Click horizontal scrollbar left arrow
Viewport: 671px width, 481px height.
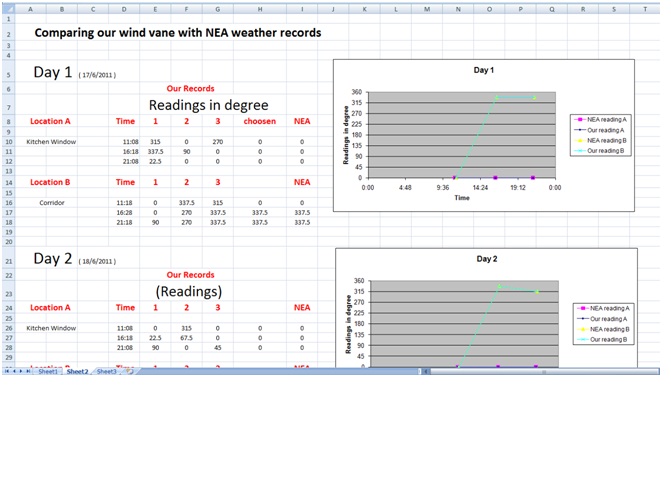tap(426, 371)
